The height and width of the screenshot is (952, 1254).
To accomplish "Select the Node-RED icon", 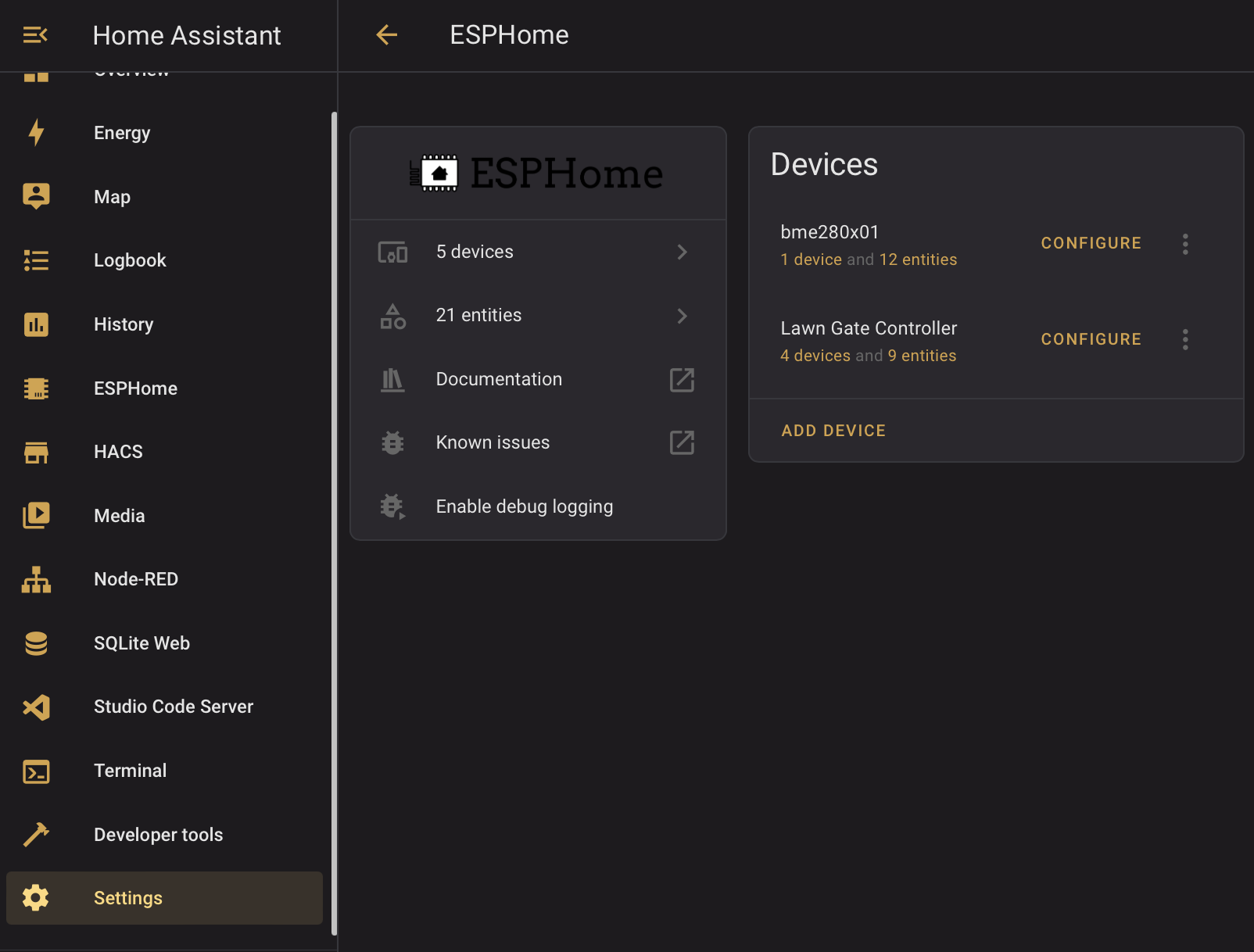I will tap(35, 579).
